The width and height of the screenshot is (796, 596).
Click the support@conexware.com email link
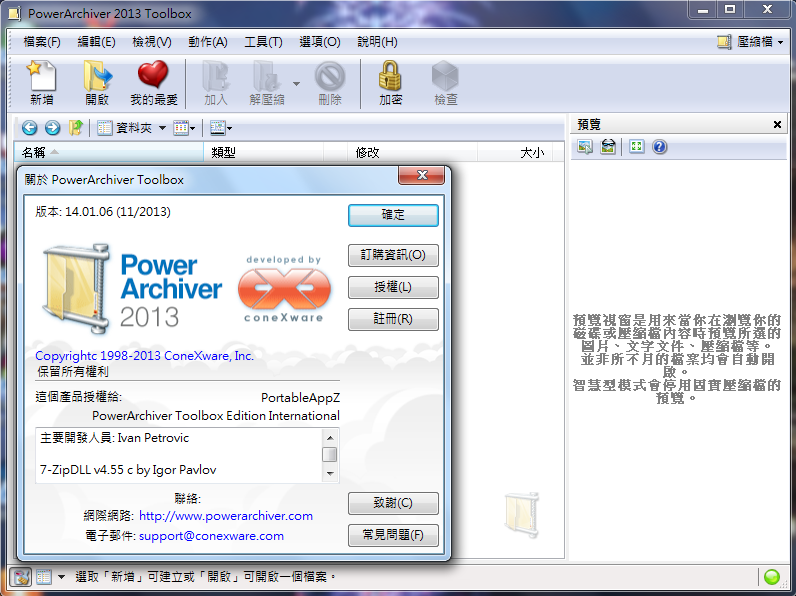tap(211, 536)
